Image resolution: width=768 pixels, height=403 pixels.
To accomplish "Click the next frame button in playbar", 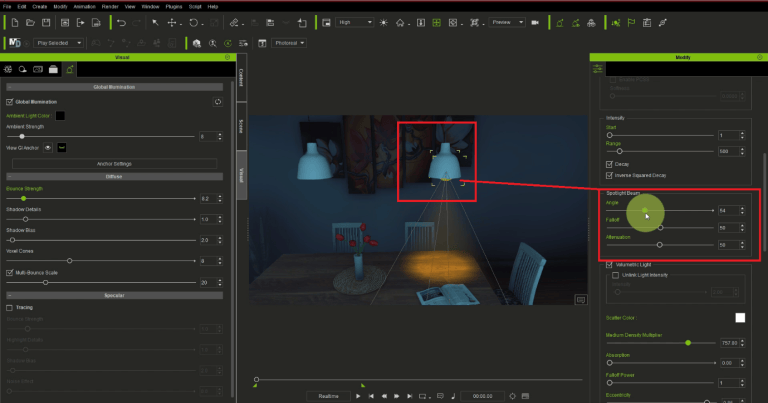I will click(x=397, y=396).
